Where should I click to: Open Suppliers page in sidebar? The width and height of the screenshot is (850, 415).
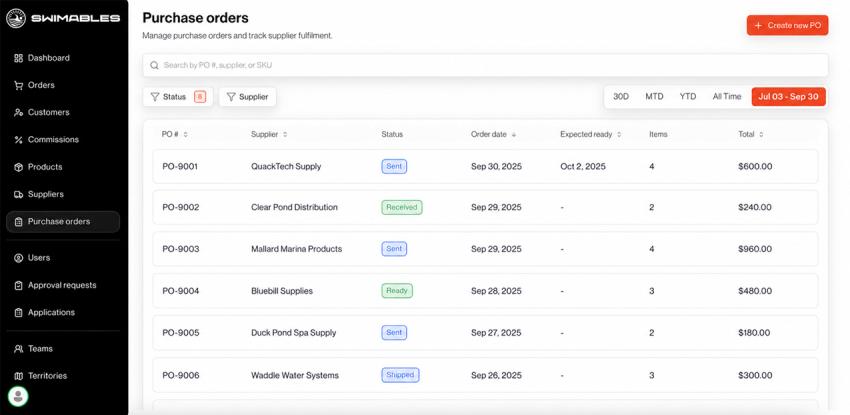point(63,194)
